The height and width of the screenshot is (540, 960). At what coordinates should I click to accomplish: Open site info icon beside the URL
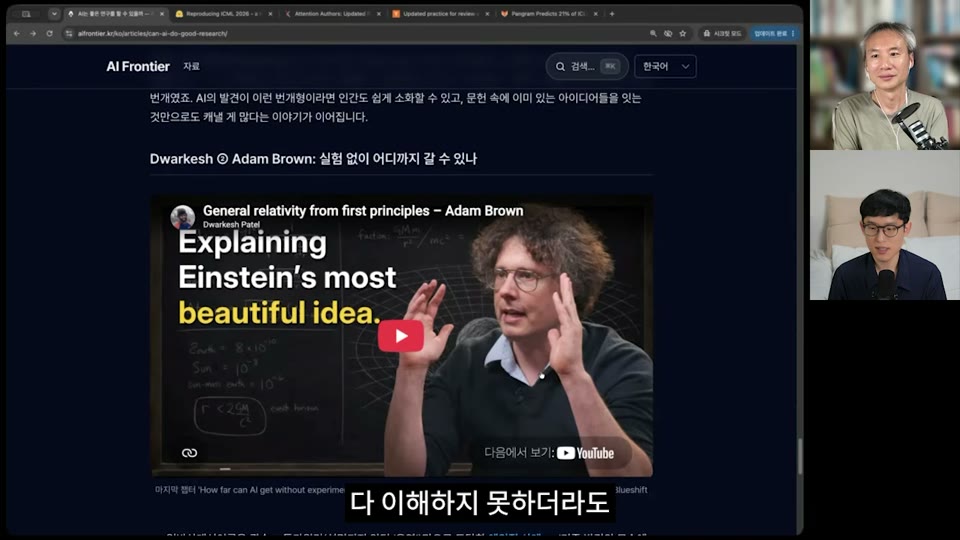tap(69, 34)
